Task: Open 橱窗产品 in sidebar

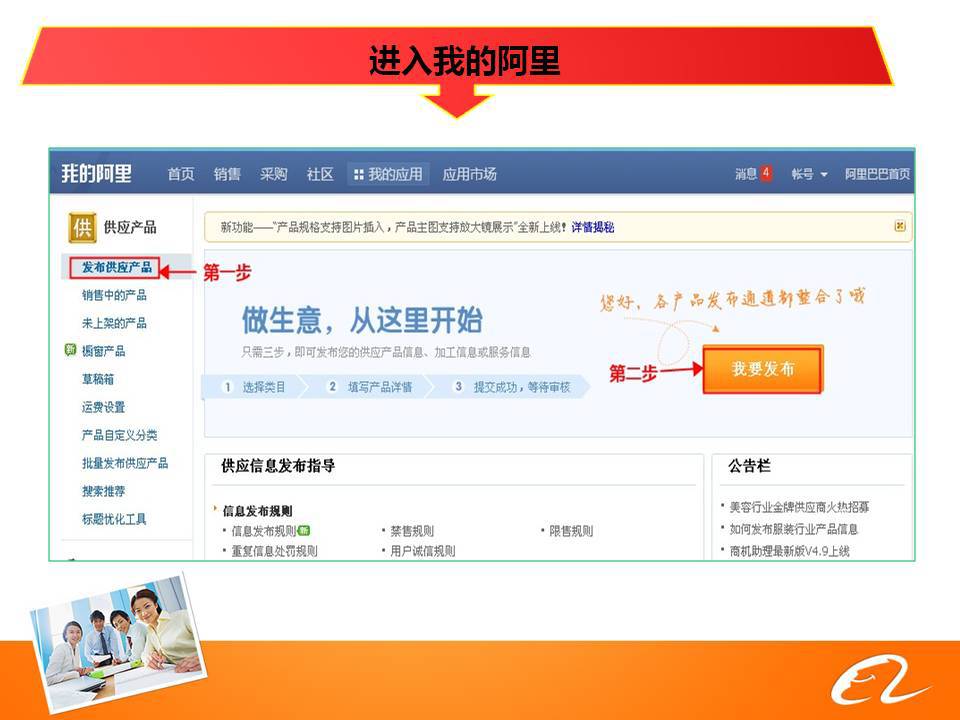Action: click(103, 351)
